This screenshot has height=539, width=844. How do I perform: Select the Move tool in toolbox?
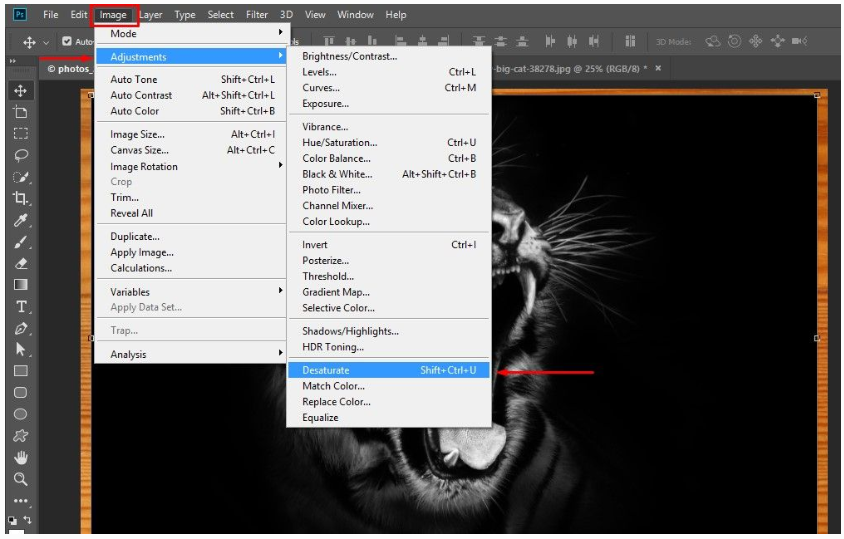pyautogui.click(x=20, y=90)
